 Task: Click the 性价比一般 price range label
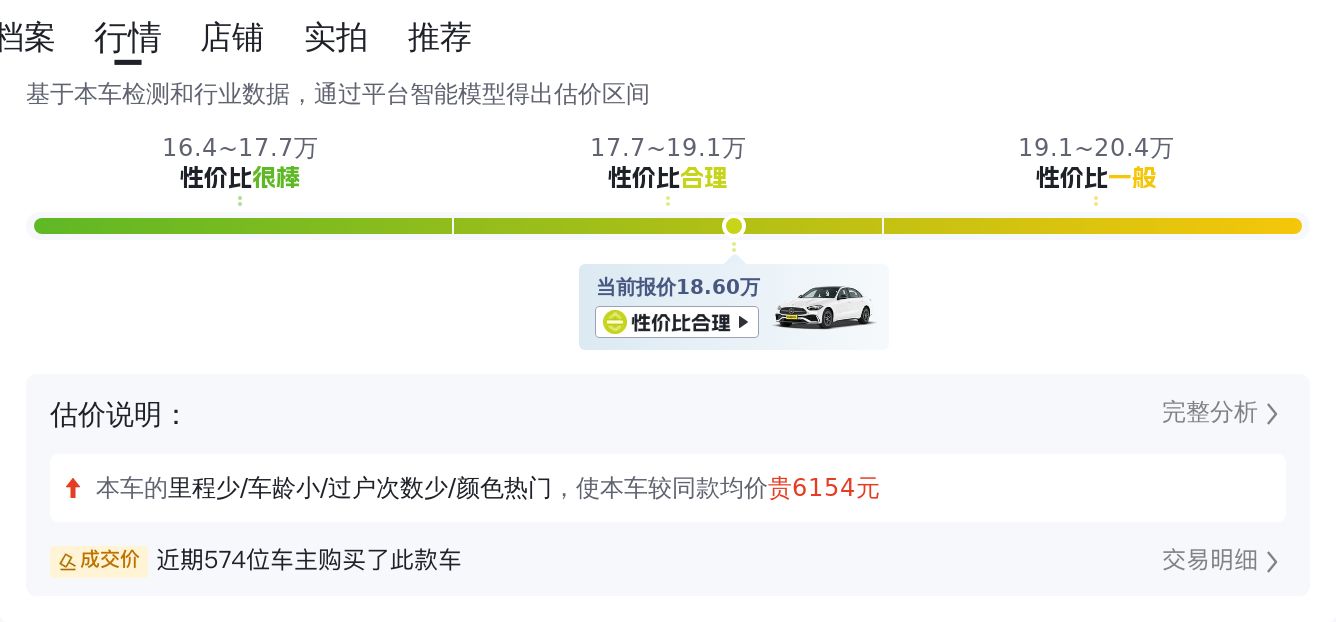[x=1096, y=178]
